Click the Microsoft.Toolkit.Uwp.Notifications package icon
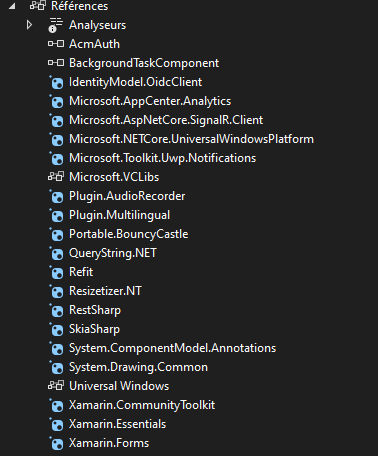 57,158
